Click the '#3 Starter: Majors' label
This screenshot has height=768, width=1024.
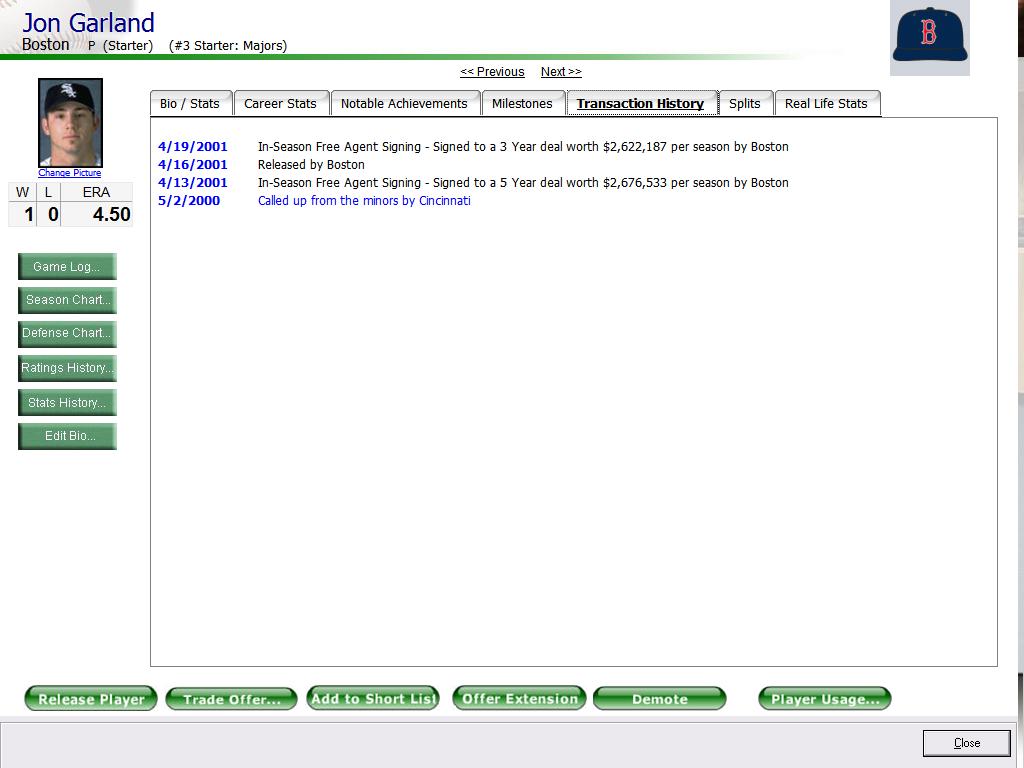pos(228,46)
